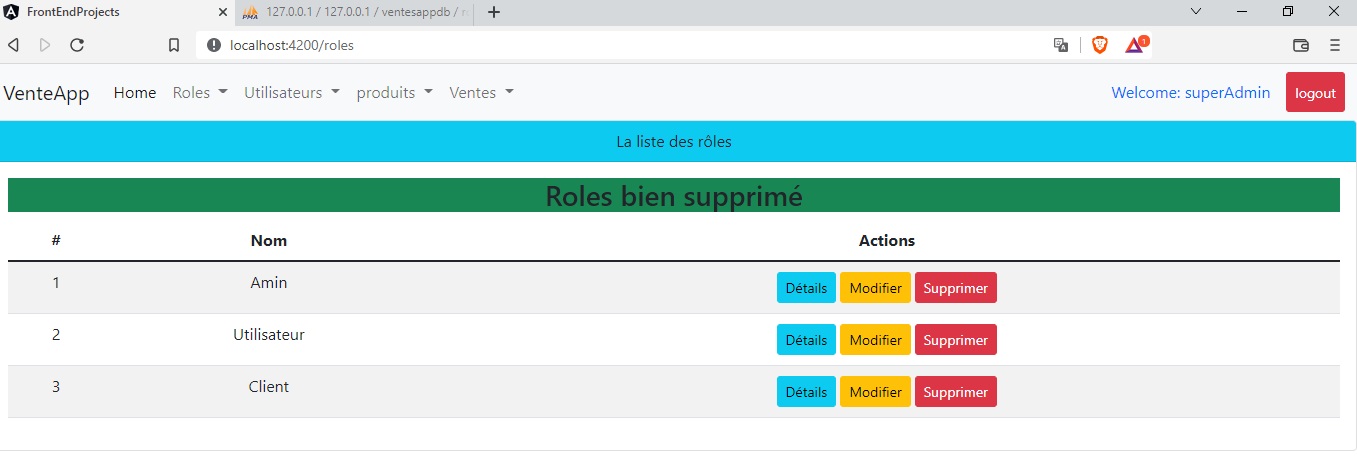Image resolution: width=1357 pixels, height=471 pixels.
Task: Open a new browser tab
Action: click(493, 12)
